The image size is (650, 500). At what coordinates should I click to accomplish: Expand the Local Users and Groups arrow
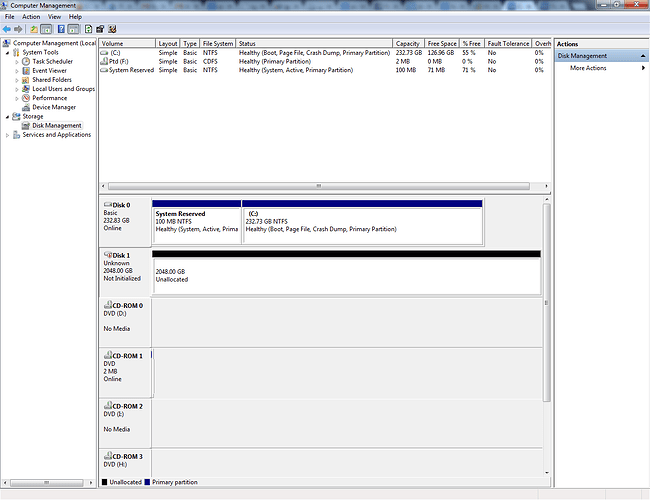[17, 89]
